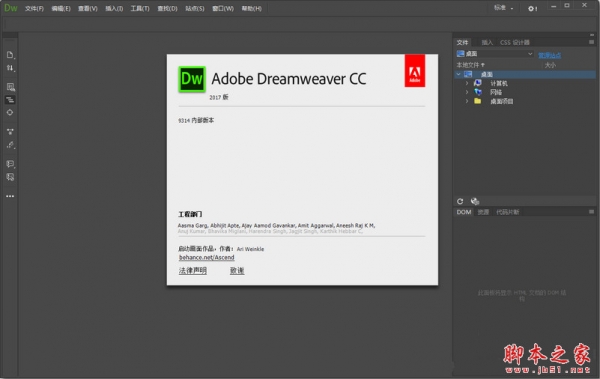Screen dimensions: 600x379
Task: Click the file management up/down arrows icon
Action: [10, 68]
